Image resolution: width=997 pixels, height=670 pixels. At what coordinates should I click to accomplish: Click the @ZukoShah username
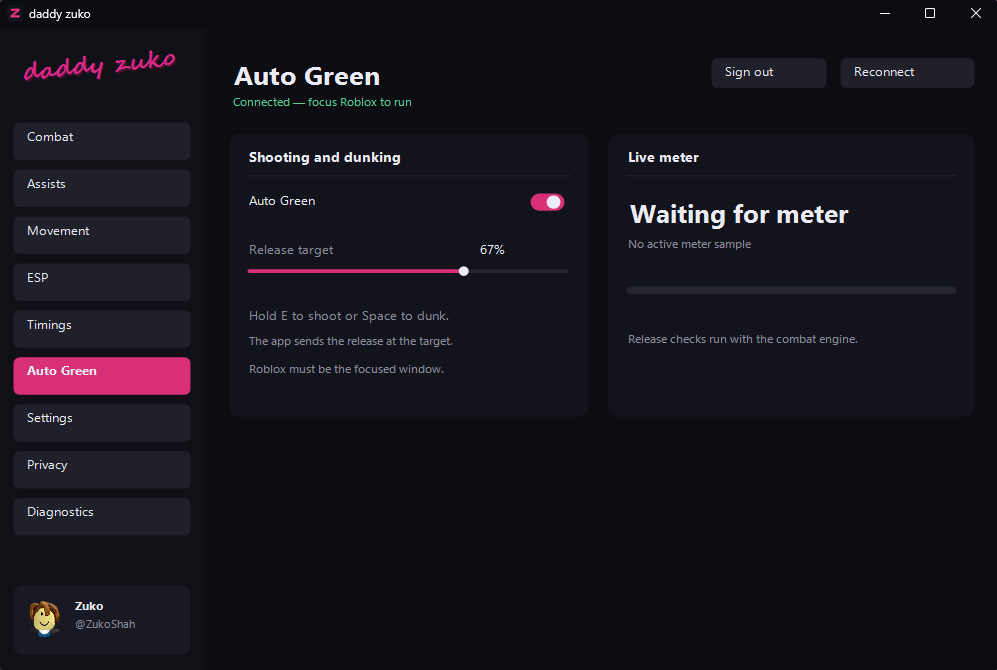coord(105,624)
